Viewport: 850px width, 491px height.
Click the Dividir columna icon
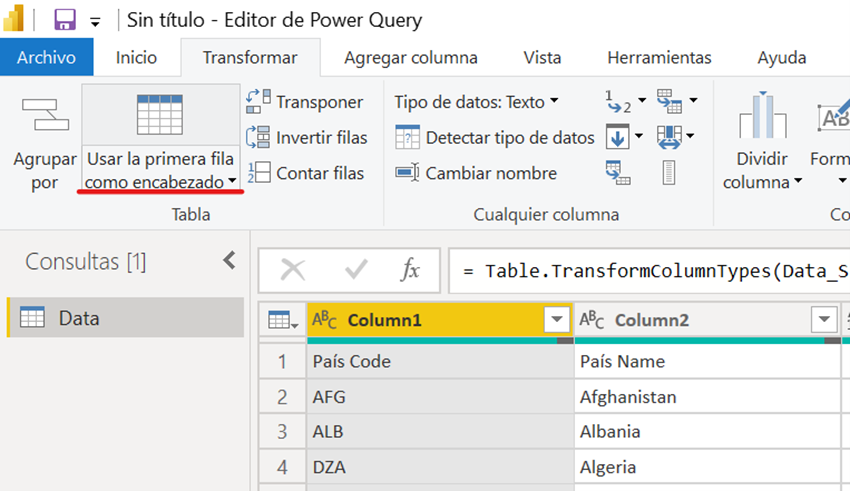coord(762,114)
